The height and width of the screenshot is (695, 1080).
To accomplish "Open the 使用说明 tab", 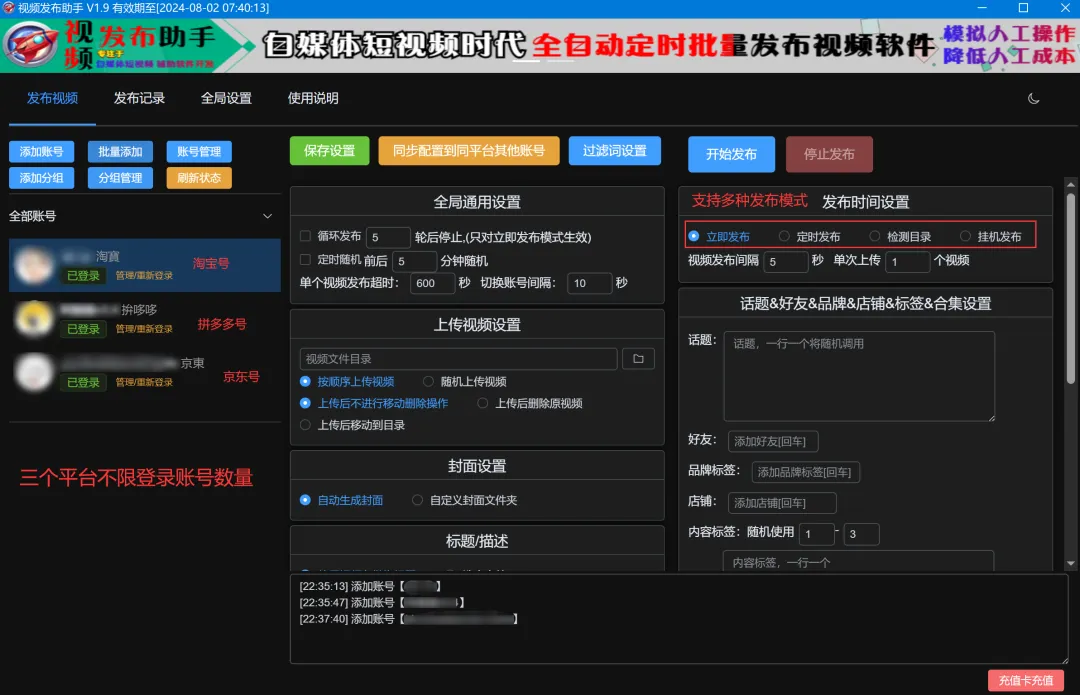I will (x=313, y=98).
